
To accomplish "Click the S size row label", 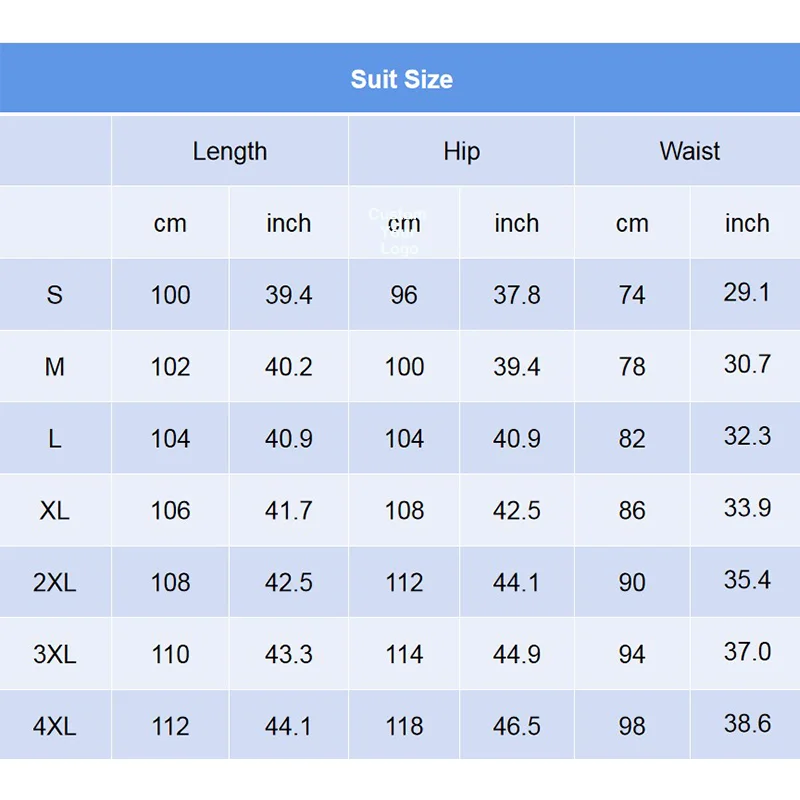I will pos(55,295).
